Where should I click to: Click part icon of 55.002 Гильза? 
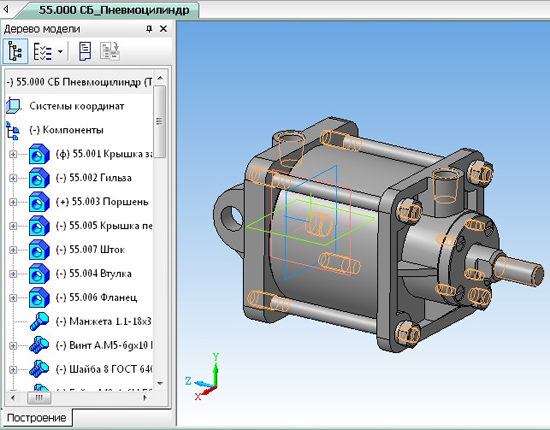click(x=39, y=178)
